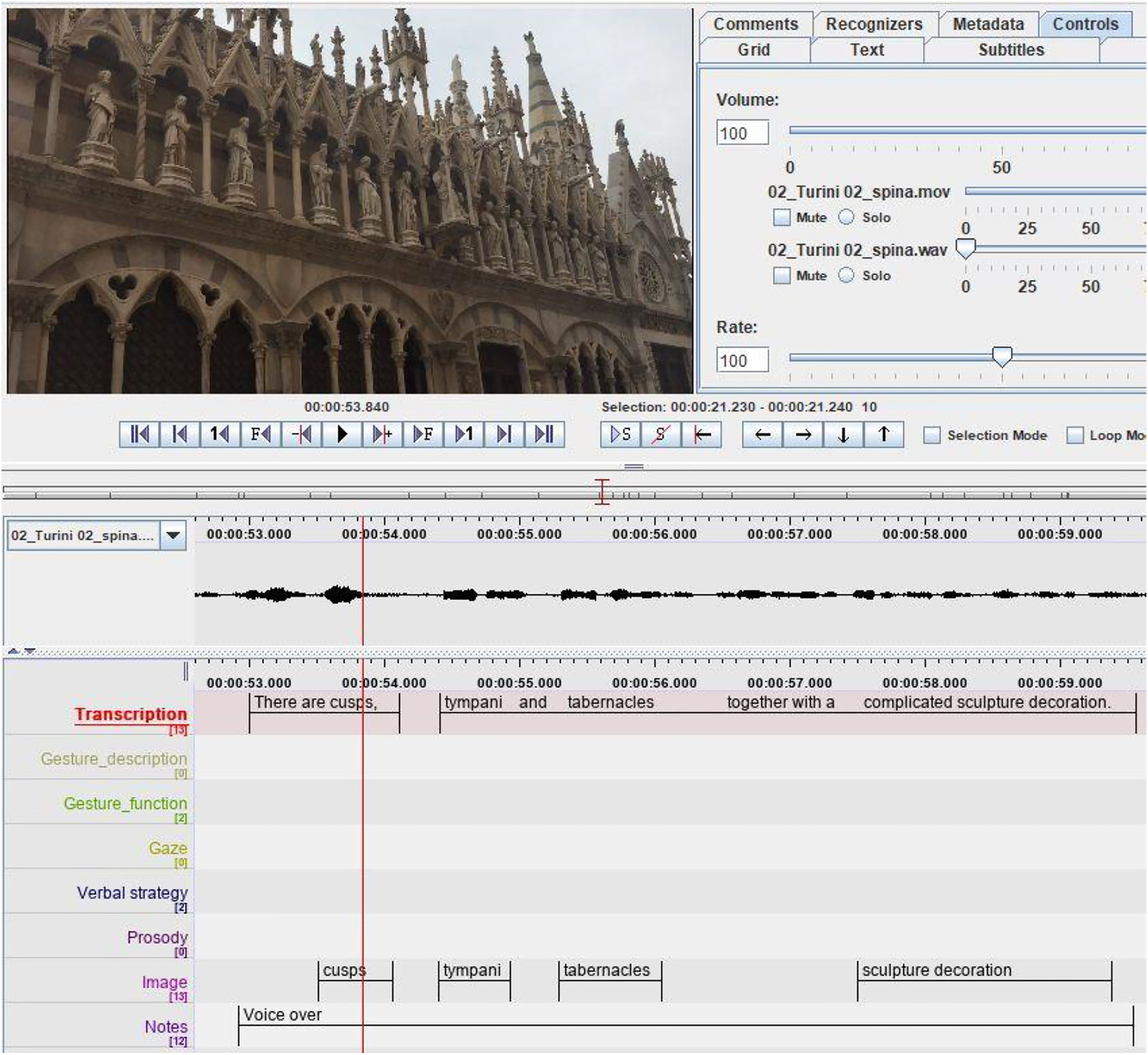This screenshot has height=1055, width=1148.
Task: Open the 02_Turini 02_spina waveform dropdown
Action: click(173, 536)
